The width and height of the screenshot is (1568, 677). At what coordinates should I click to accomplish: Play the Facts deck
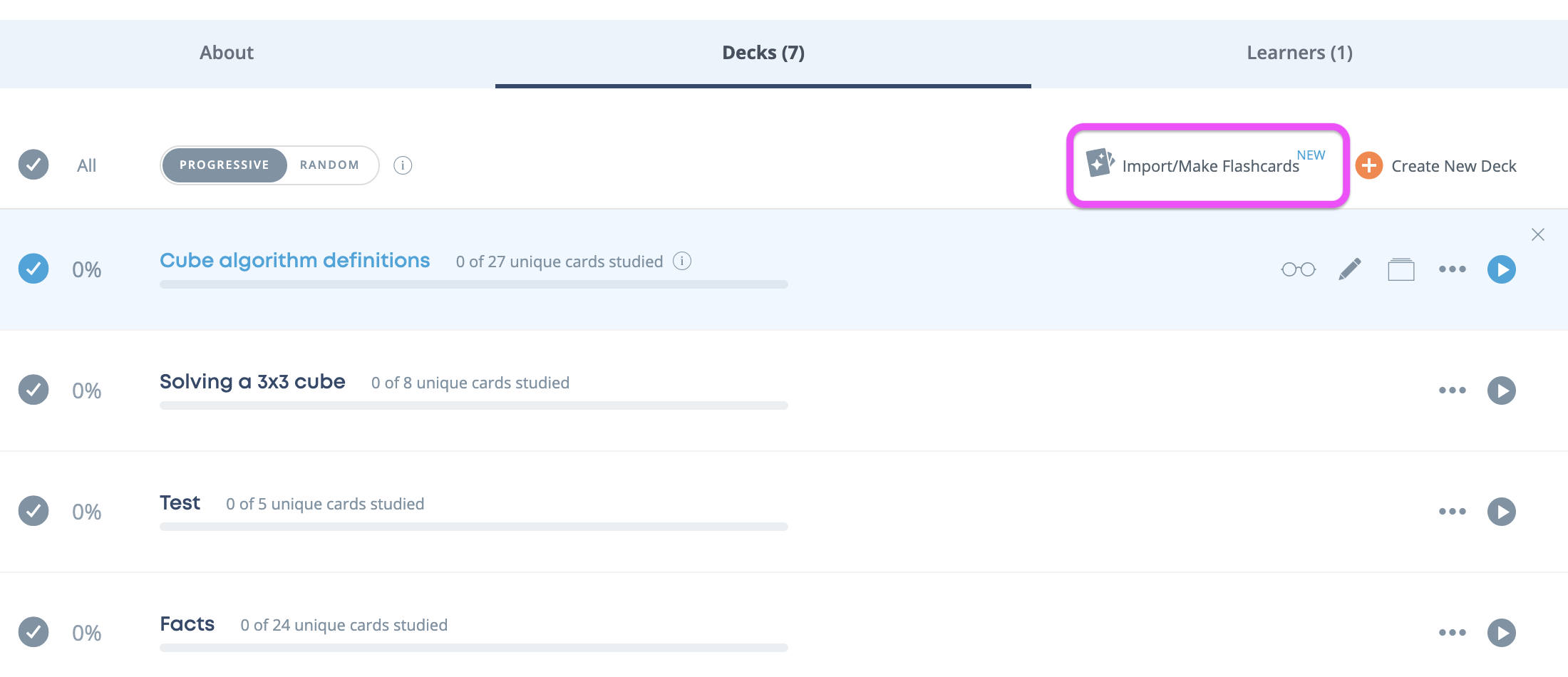point(1502,633)
